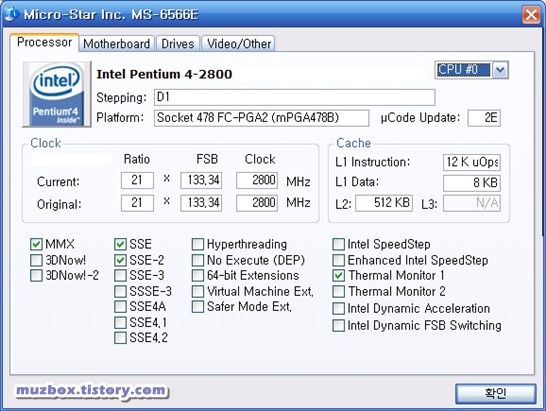Click the L1 Data 8 KB field
The width and height of the screenshot is (546, 411).
[x=472, y=183]
